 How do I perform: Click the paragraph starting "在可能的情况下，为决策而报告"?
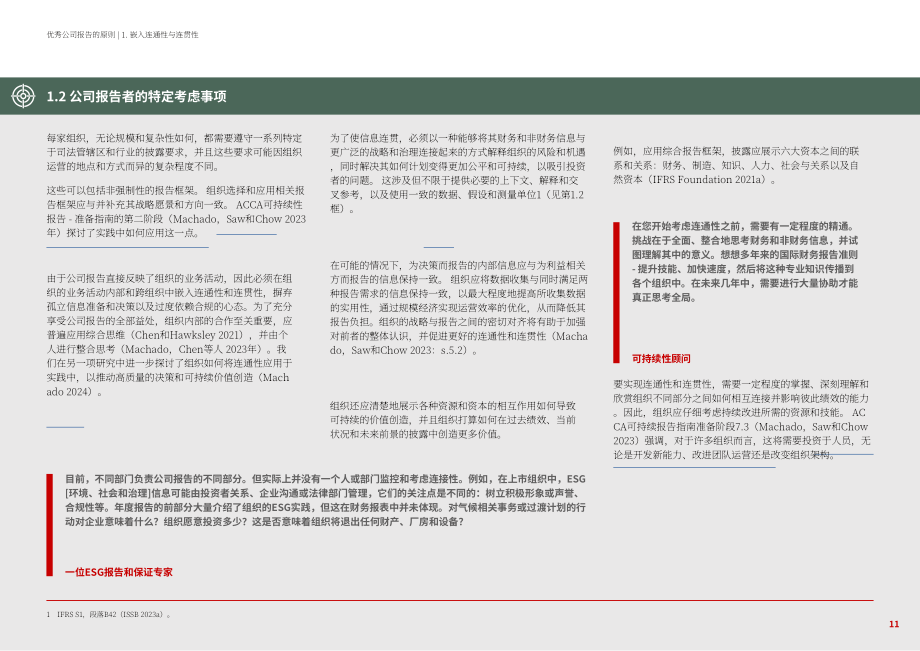click(x=459, y=308)
